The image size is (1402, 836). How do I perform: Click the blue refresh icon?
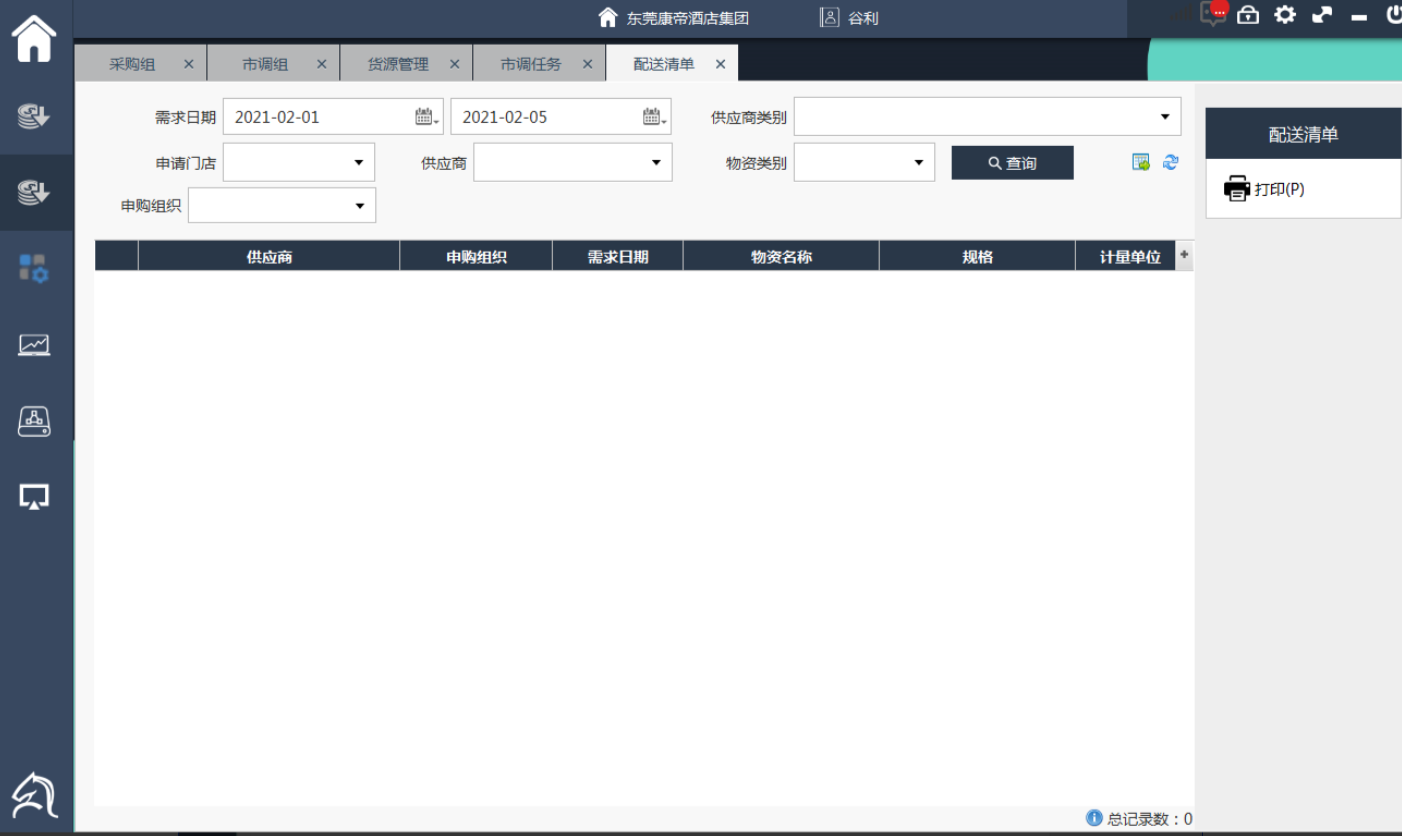(1170, 162)
